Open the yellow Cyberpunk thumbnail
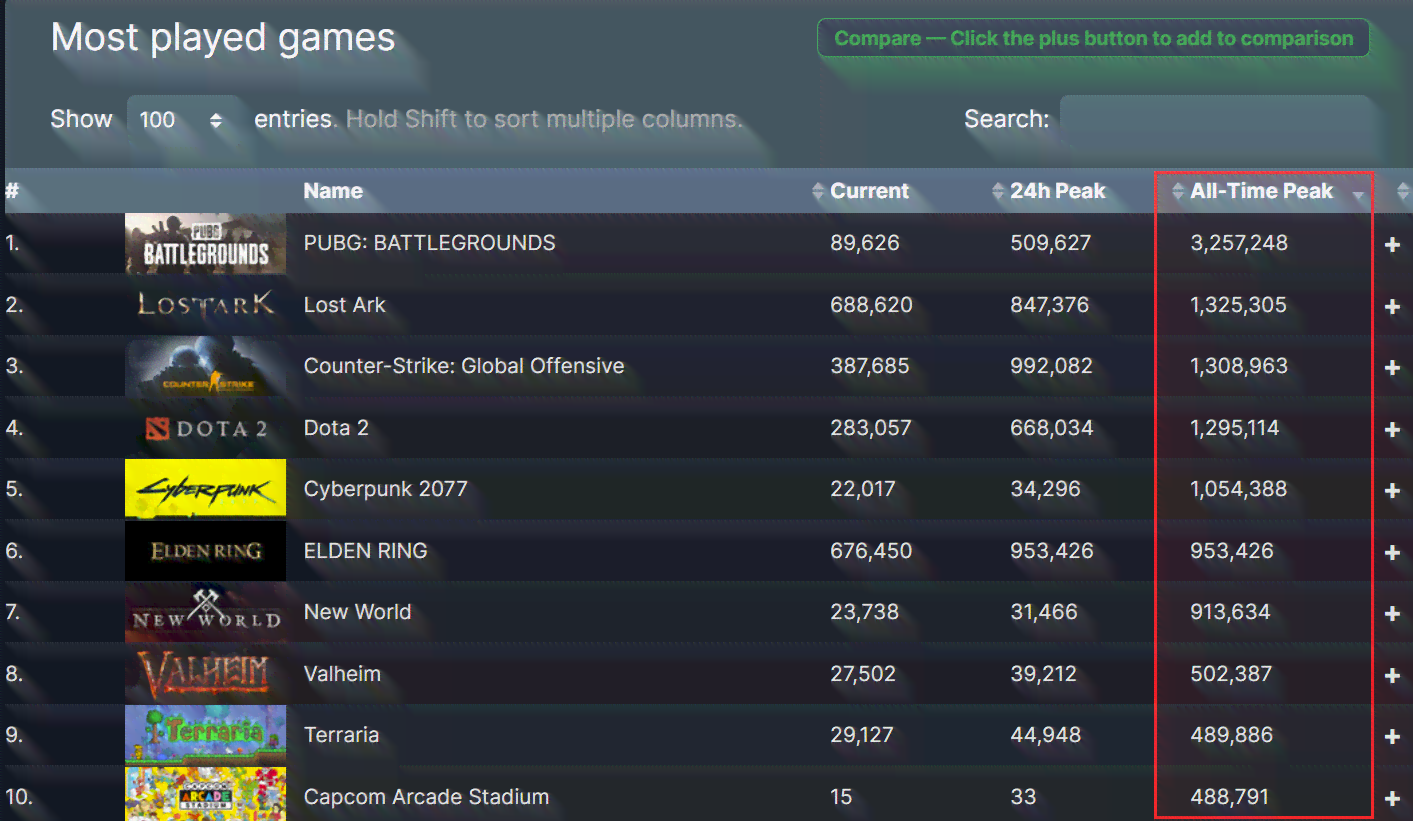 pos(205,489)
